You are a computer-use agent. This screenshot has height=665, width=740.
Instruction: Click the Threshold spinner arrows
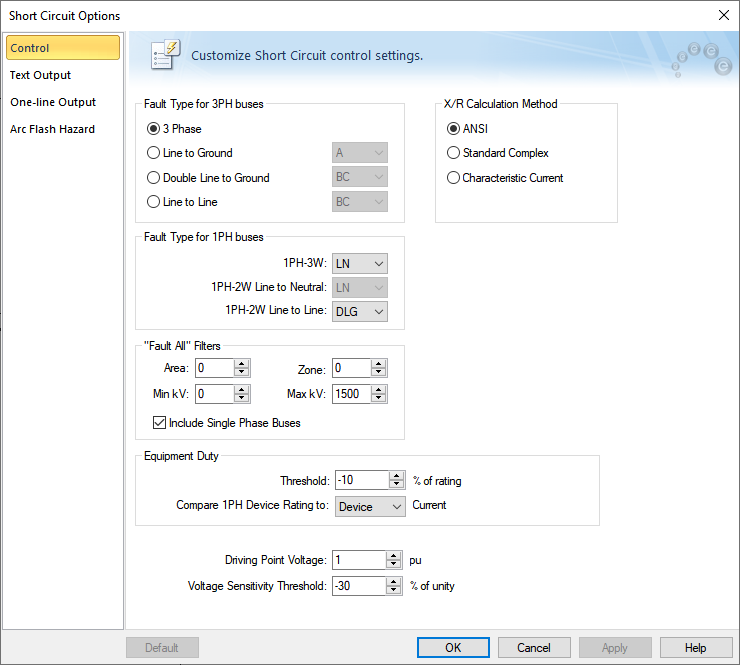coord(396,480)
